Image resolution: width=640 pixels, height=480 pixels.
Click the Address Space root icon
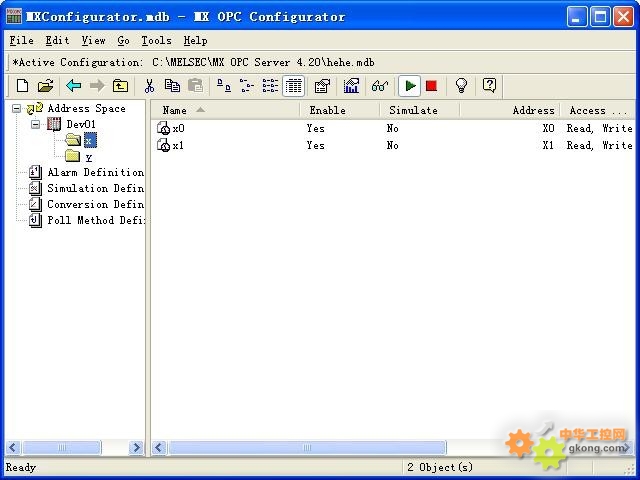click(x=35, y=108)
